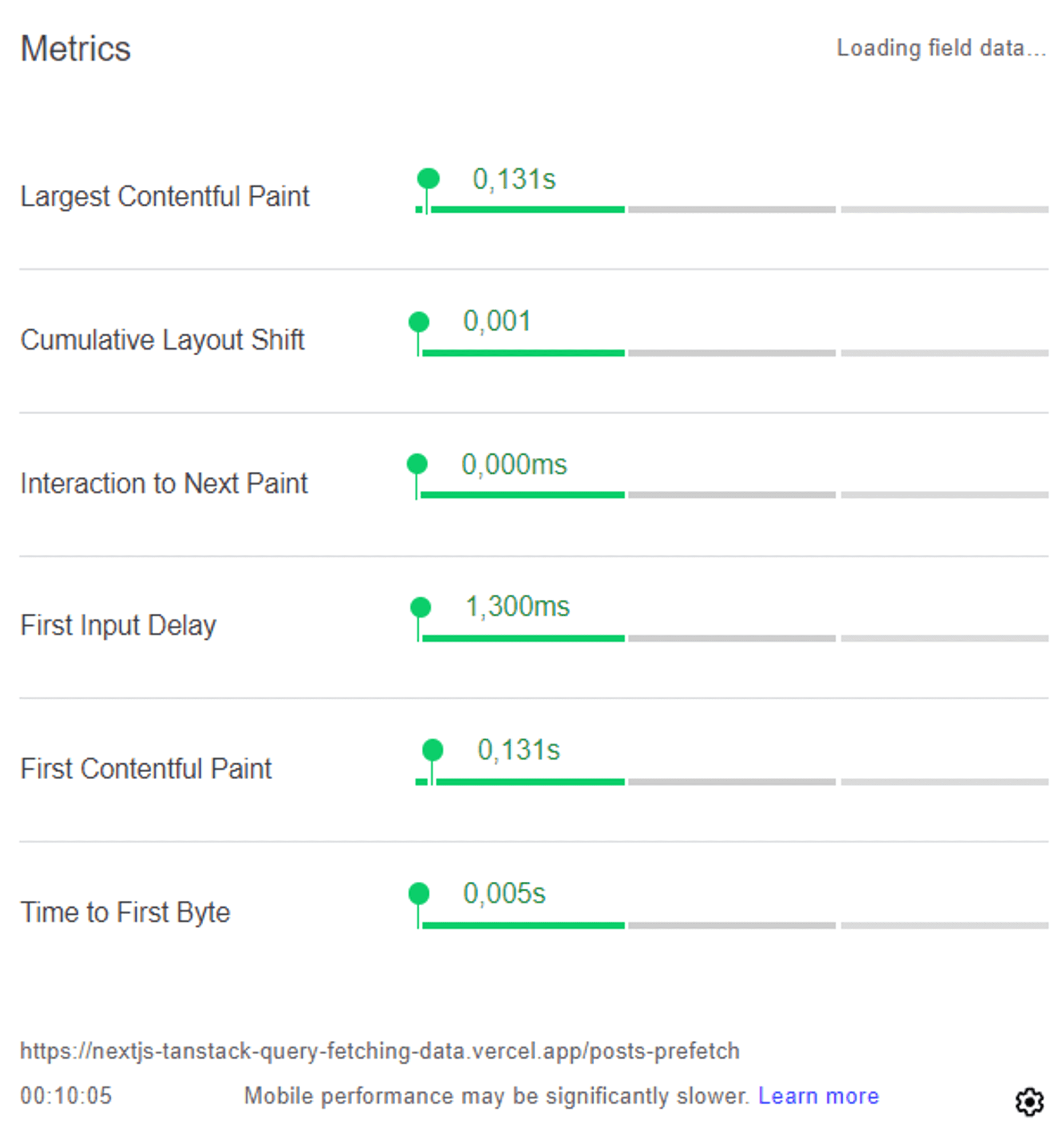The width and height of the screenshot is (1064, 1145).
Task: Click the 0,131s LCP value
Action: pyautogui.click(x=514, y=179)
